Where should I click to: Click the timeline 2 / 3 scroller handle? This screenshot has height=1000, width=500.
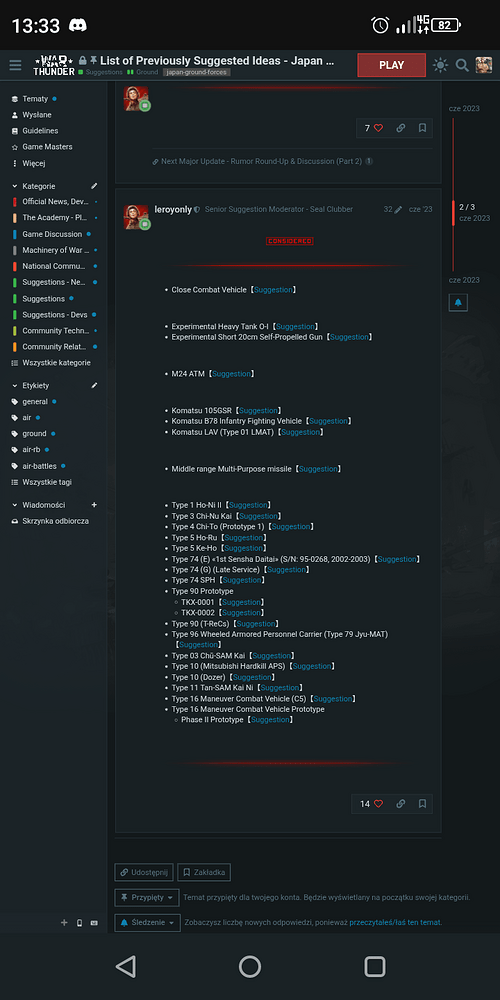[453, 212]
